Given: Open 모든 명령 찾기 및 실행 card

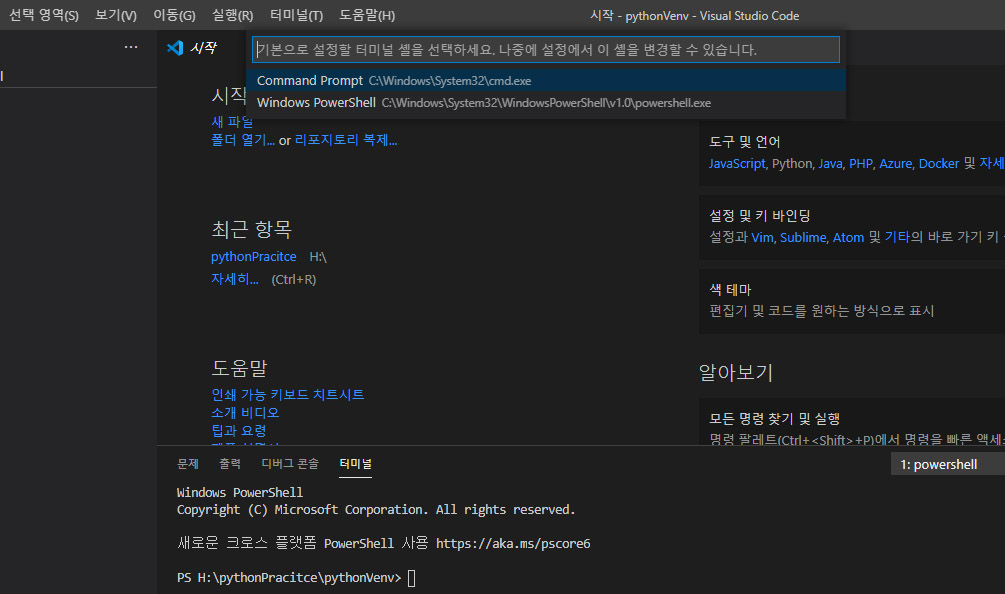Looking at the screenshot, I should point(852,422).
